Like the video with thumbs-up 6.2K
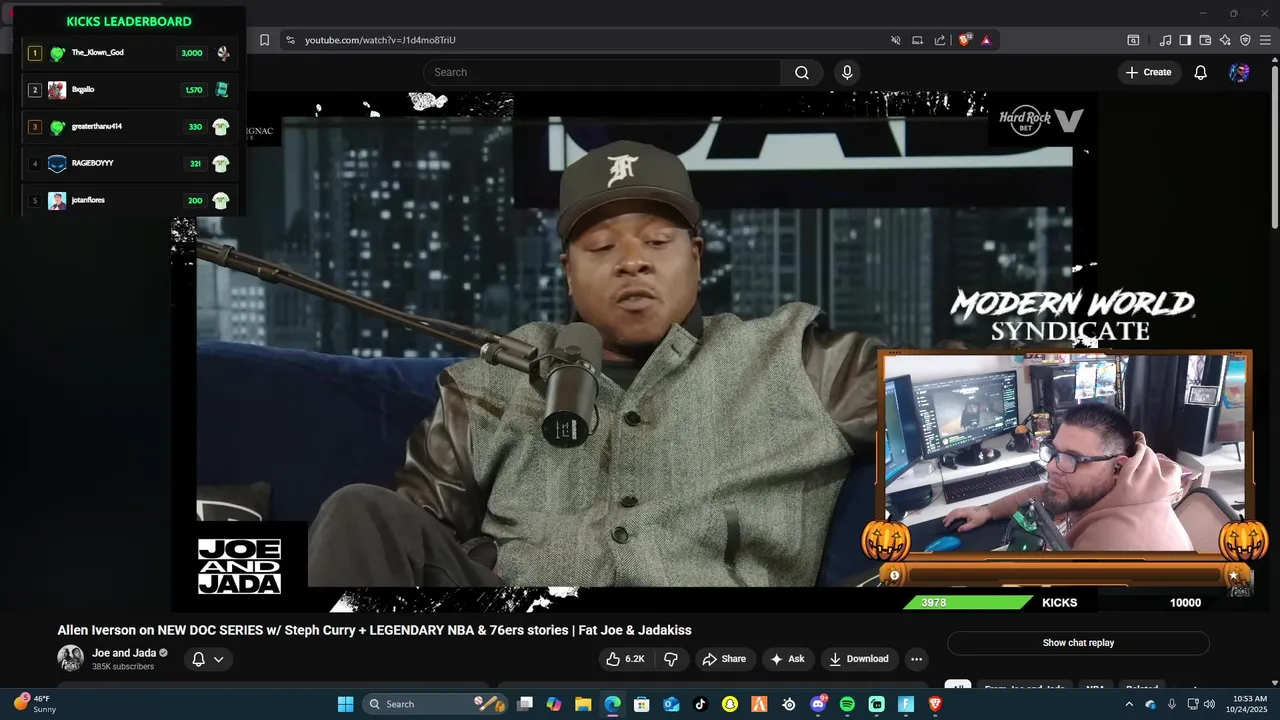This screenshot has height=720, width=1280. (x=625, y=659)
